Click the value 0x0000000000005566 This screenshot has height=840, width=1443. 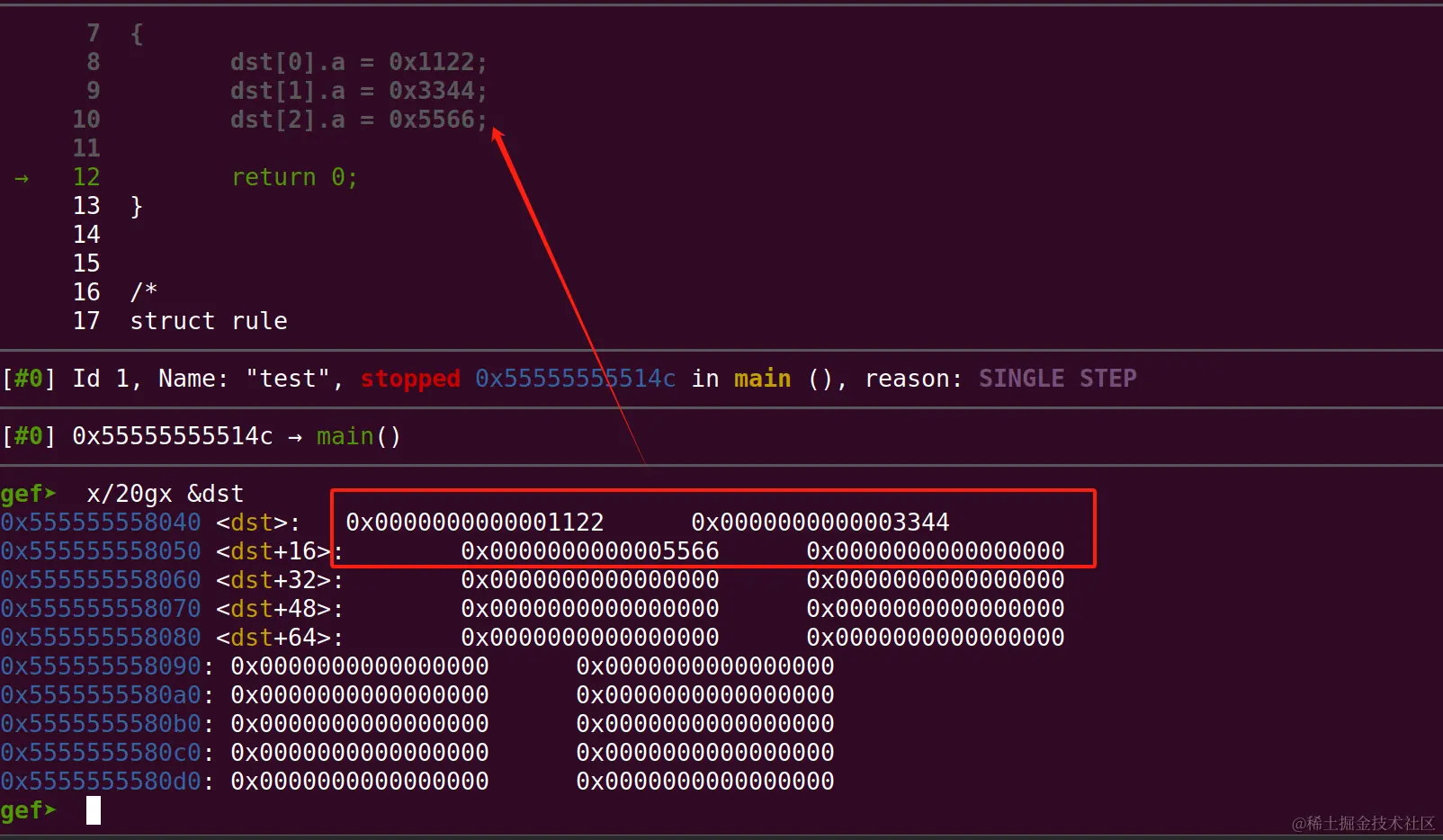click(590, 551)
